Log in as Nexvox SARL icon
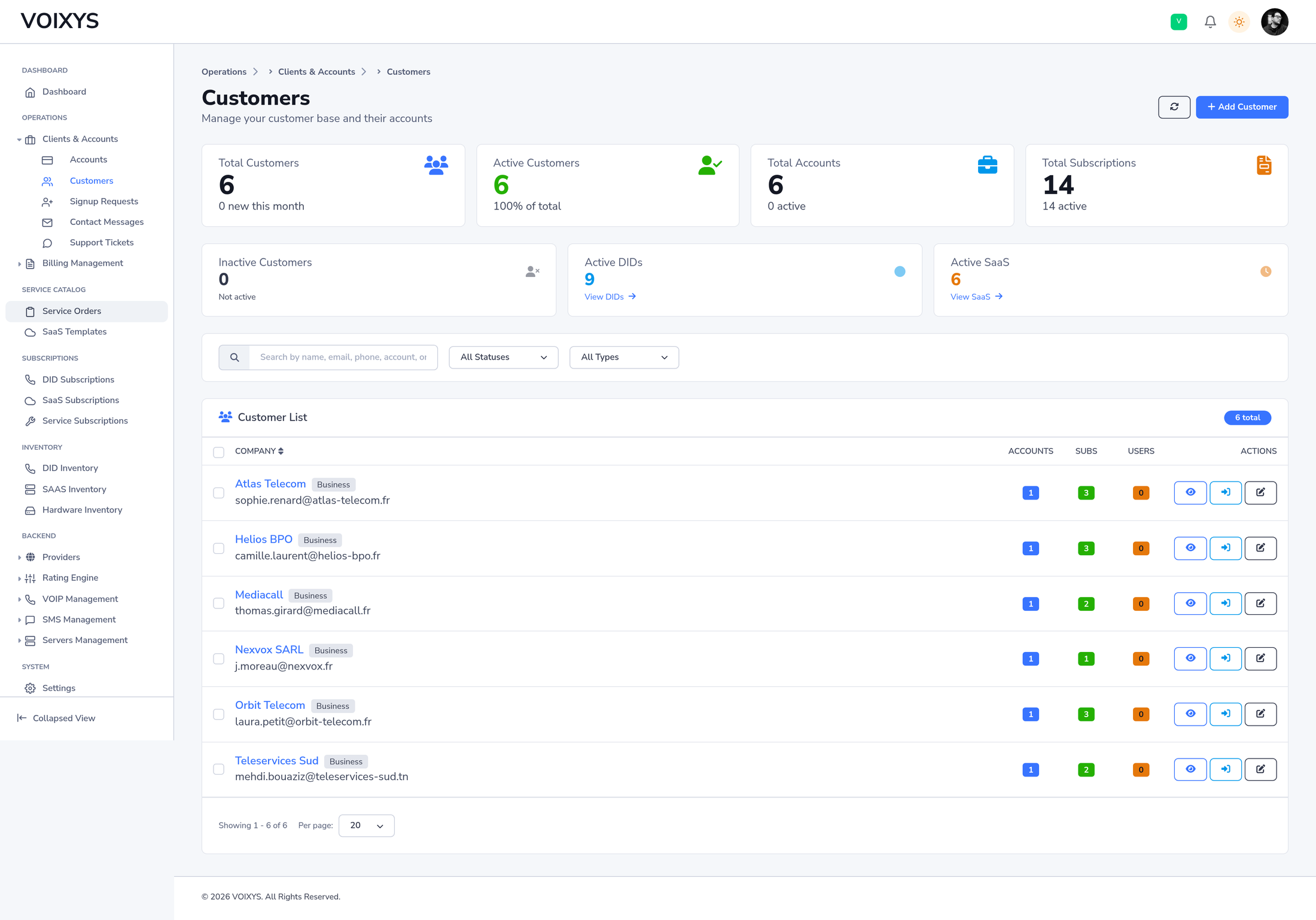This screenshot has width=1316, height=920. (1226, 659)
